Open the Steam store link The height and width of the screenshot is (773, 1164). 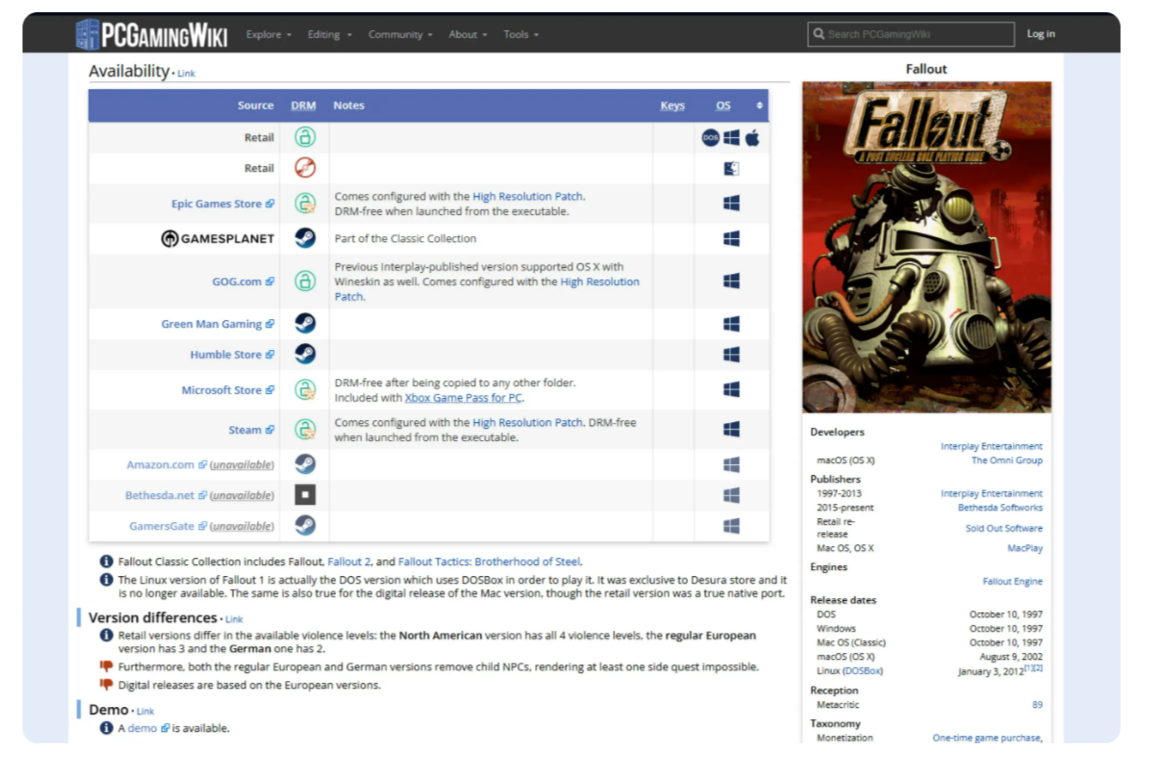click(251, 429)
